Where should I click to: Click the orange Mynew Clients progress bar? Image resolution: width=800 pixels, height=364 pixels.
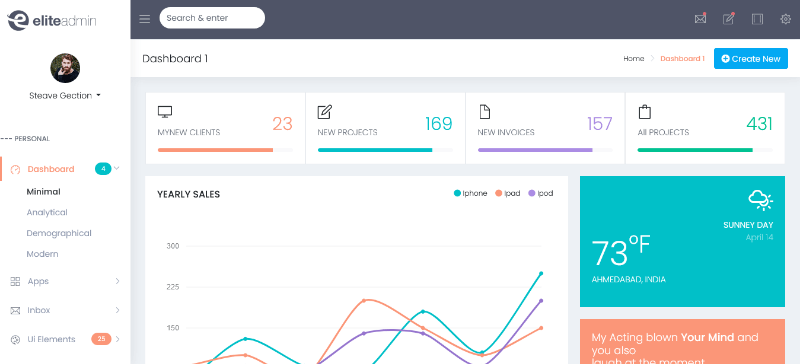[215, 150]
